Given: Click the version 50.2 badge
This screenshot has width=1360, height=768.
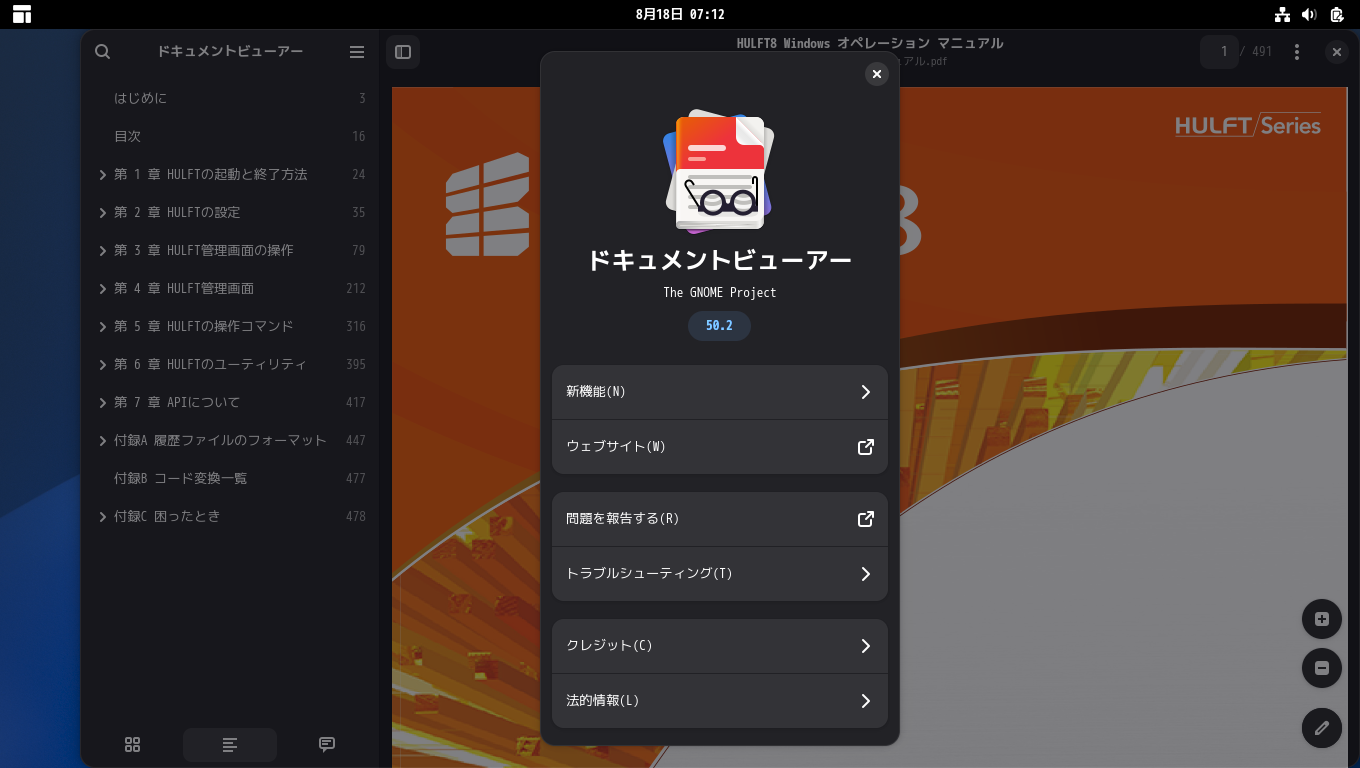Looking at the screenshot, I should (x=719, y=326).
